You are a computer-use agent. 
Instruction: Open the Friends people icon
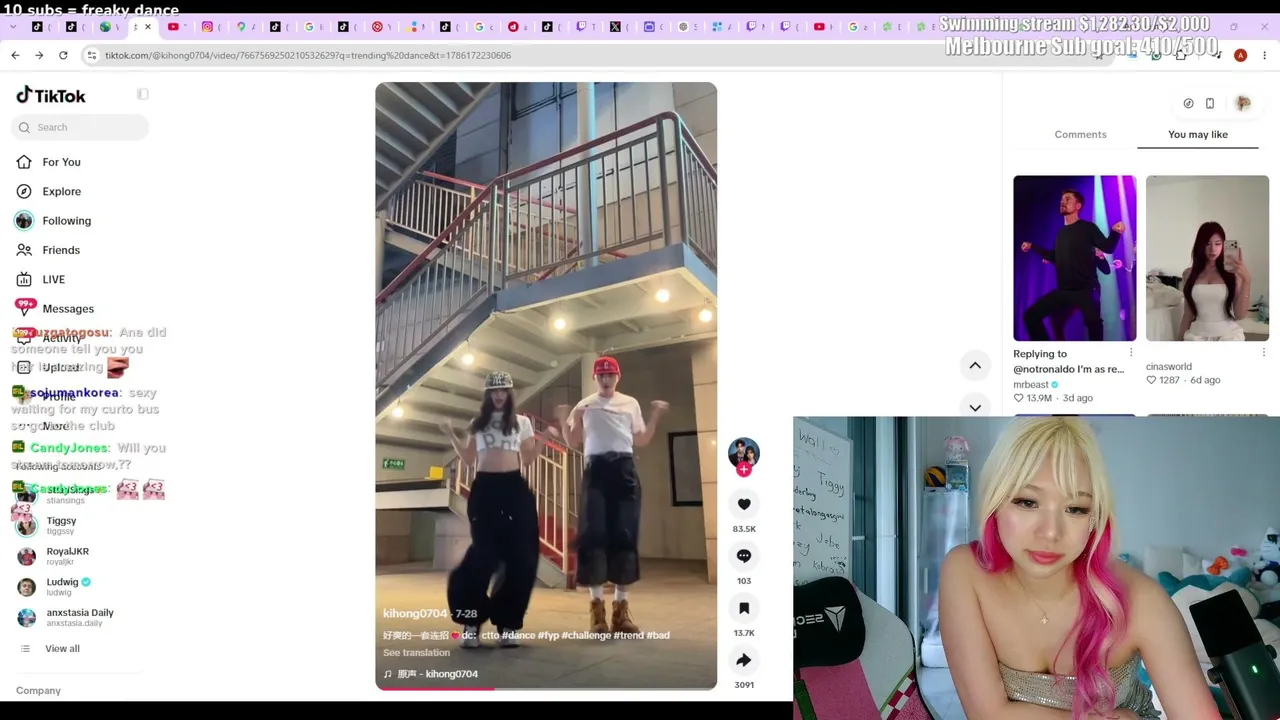(24, 250)
